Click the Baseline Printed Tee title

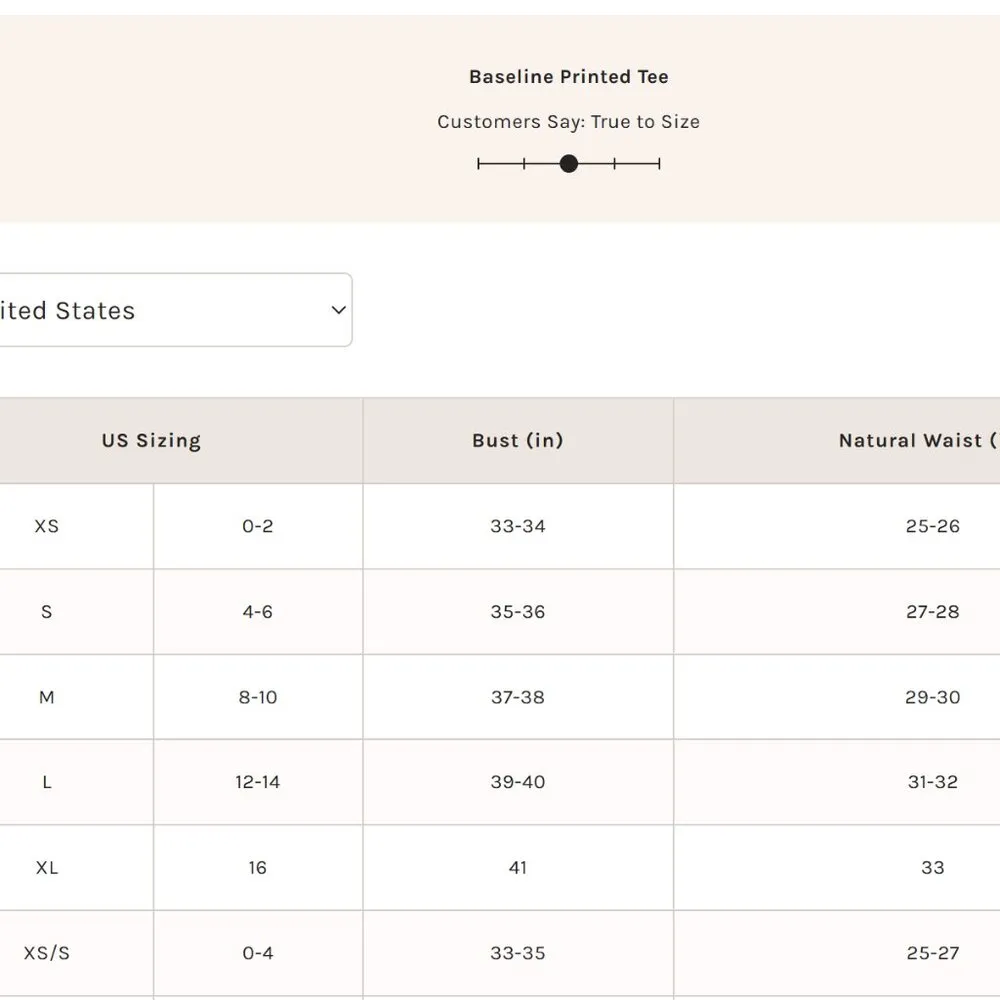[568, 77]
